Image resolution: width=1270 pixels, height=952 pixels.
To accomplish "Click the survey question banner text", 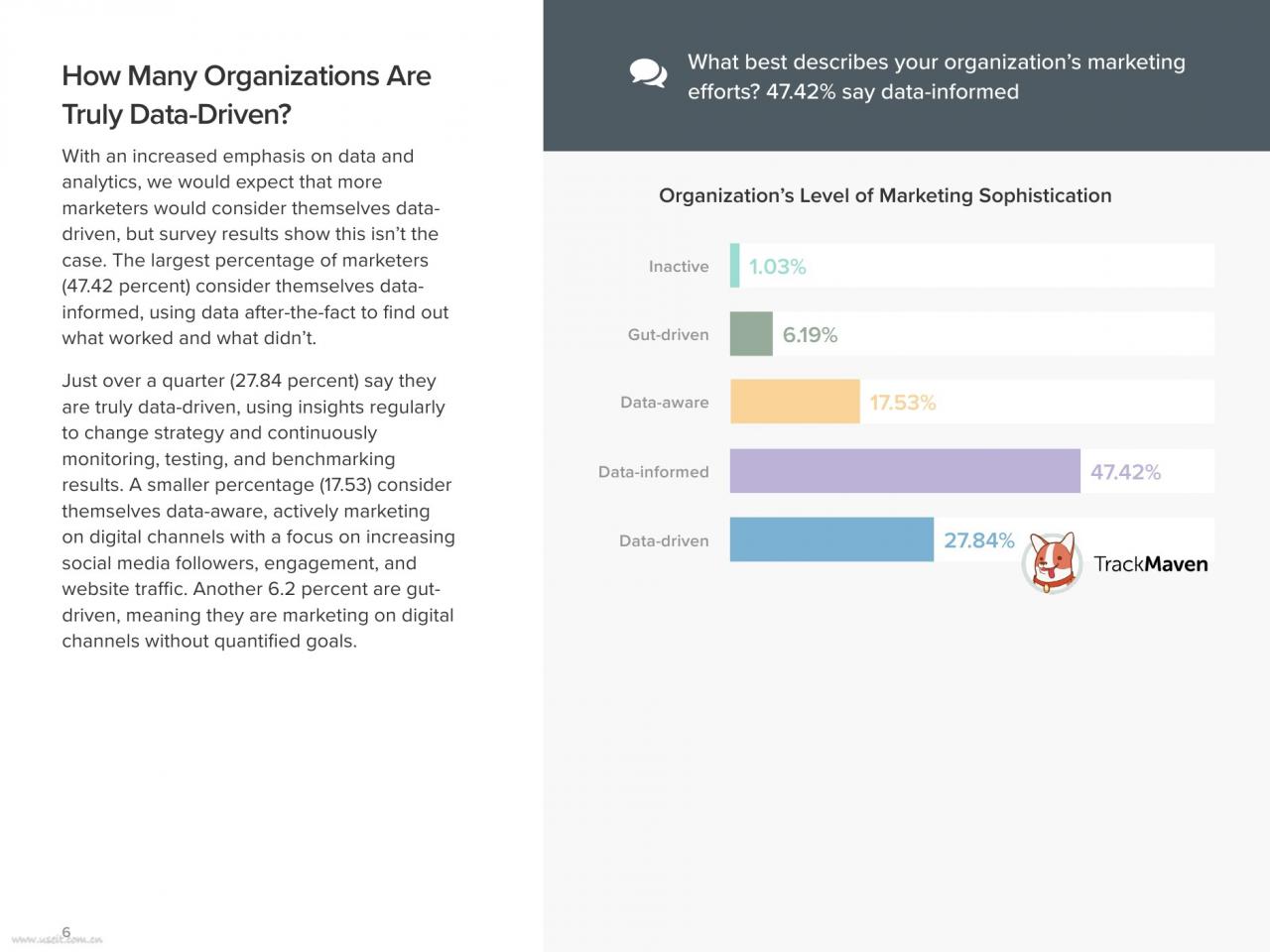I will click(x=936, y=76).
